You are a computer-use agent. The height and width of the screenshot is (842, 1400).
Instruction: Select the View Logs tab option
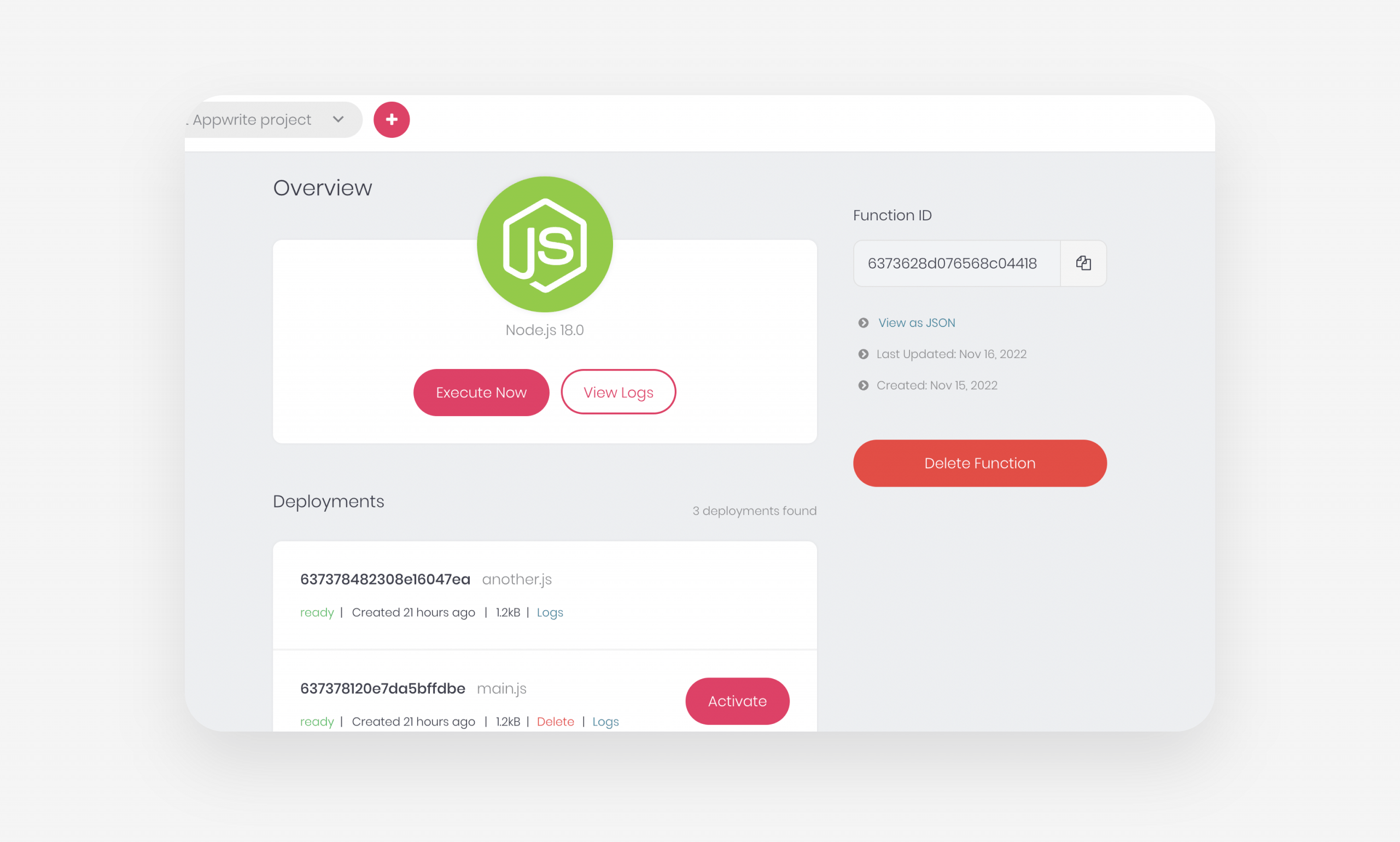[619, 392]
